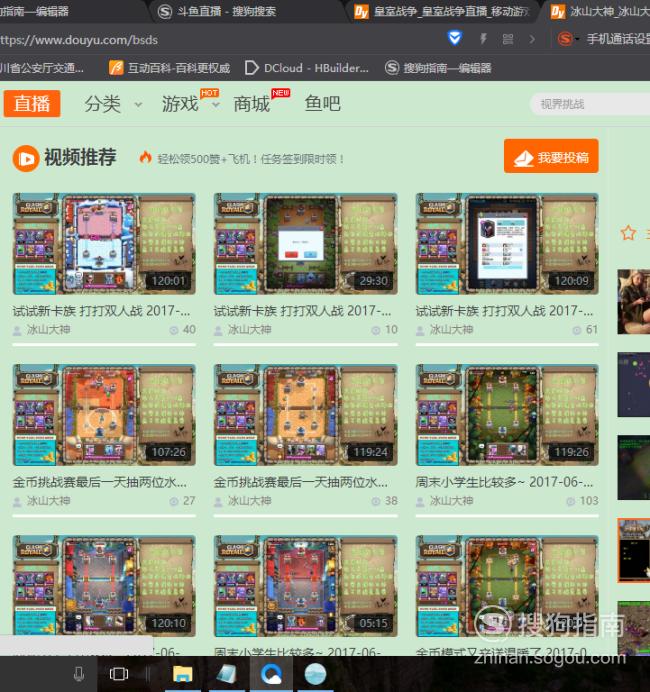Open the blue Q browser icon in taskbar
The height and width of the screenshot is (692, 650).
pos(271,674)
